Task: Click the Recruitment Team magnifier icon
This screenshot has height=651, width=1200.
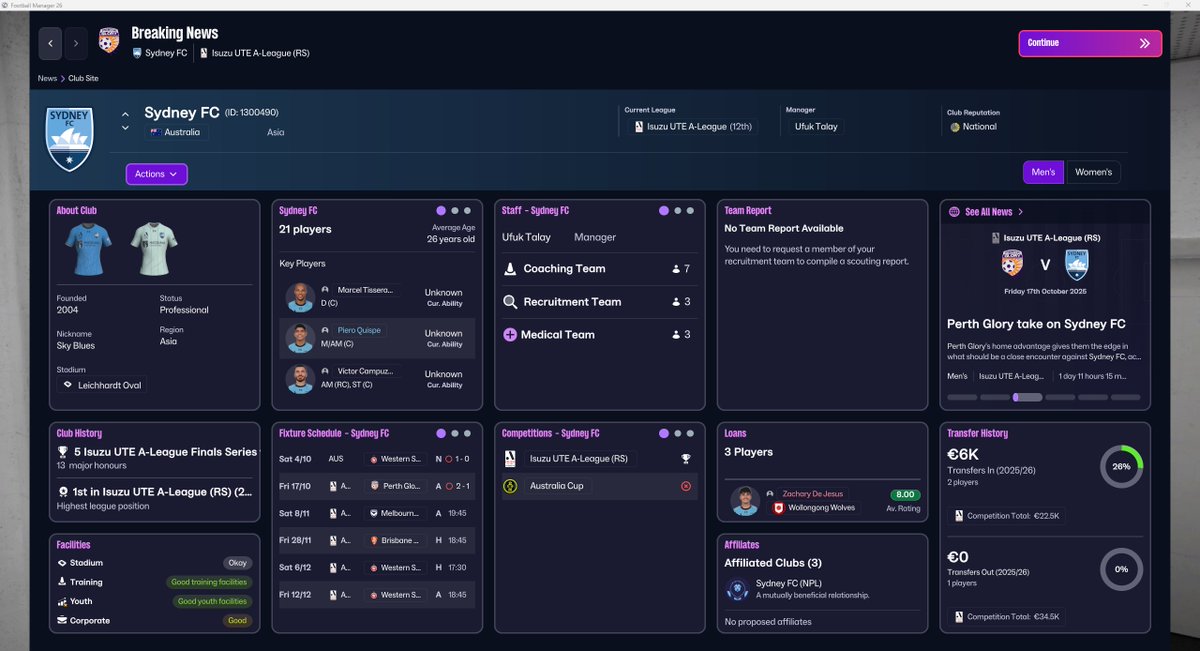Action: click(510, 302)
